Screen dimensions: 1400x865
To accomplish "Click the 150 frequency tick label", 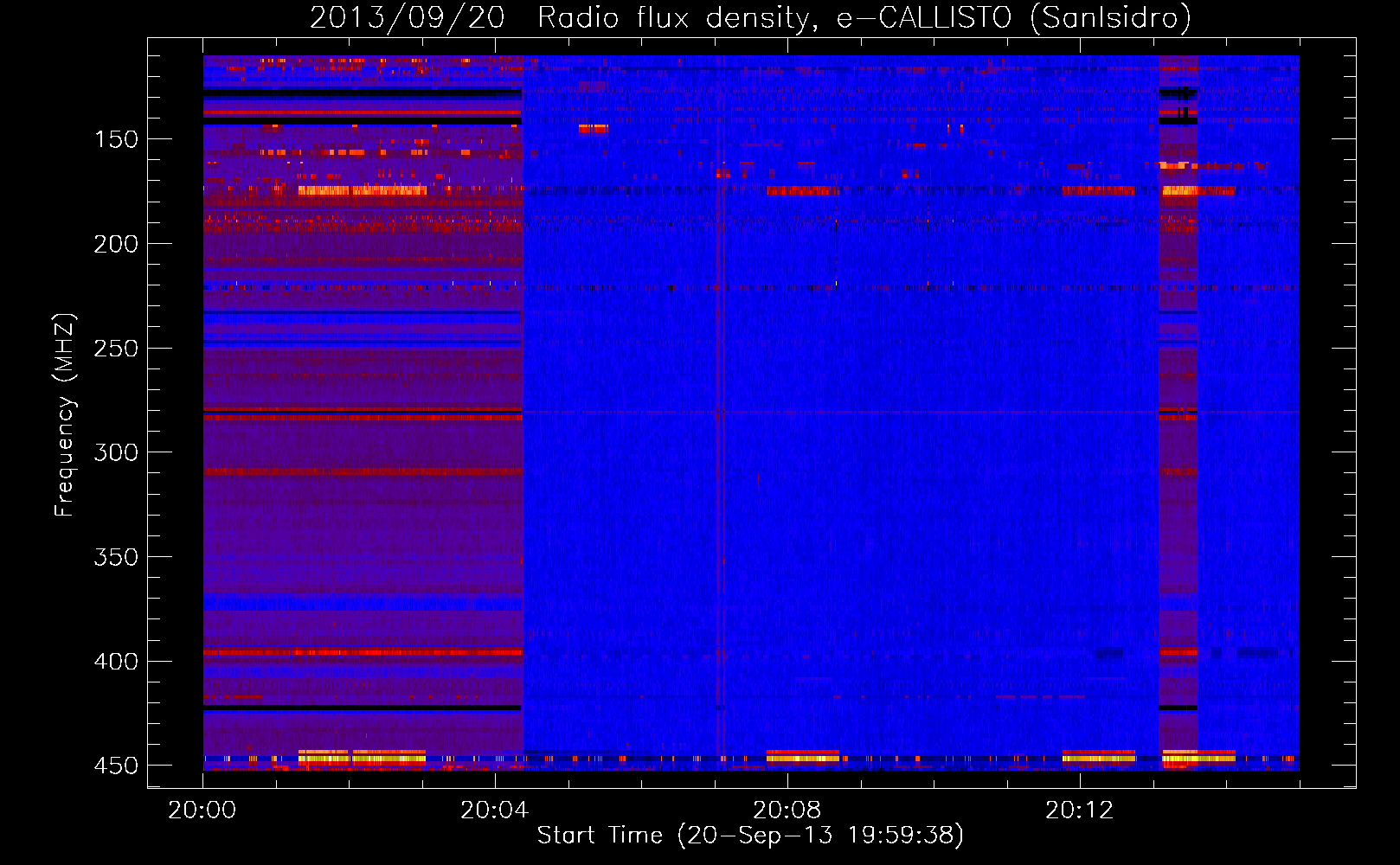I will click(x=116, y=140).
